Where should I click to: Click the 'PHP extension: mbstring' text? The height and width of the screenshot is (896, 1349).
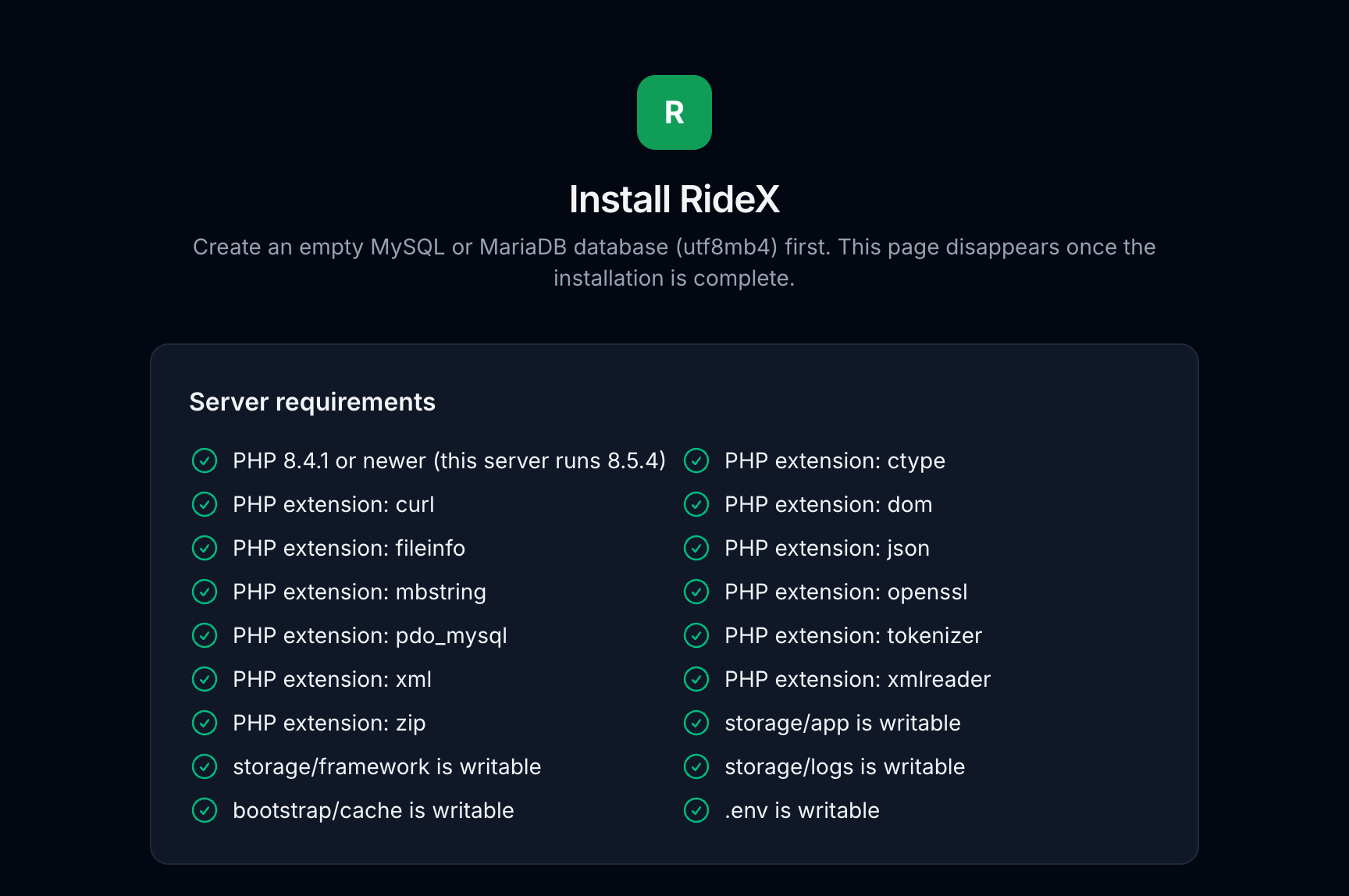(359, 592)
